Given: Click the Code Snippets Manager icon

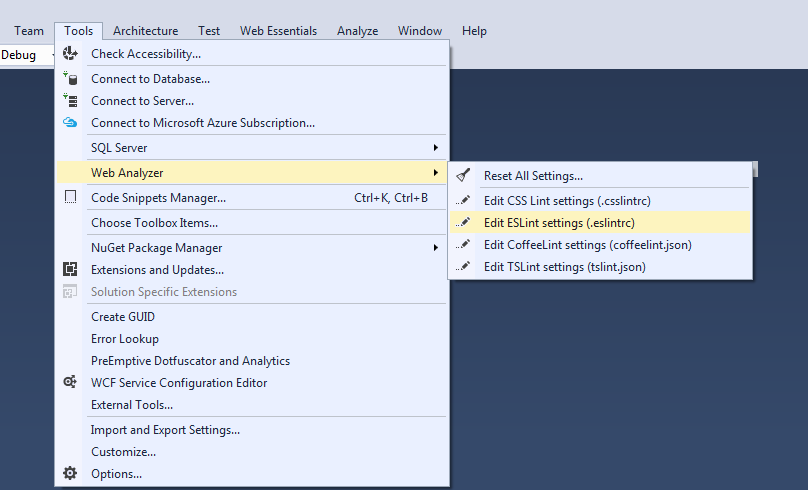Looking at the screenshot, I should [x=70, y=197].
